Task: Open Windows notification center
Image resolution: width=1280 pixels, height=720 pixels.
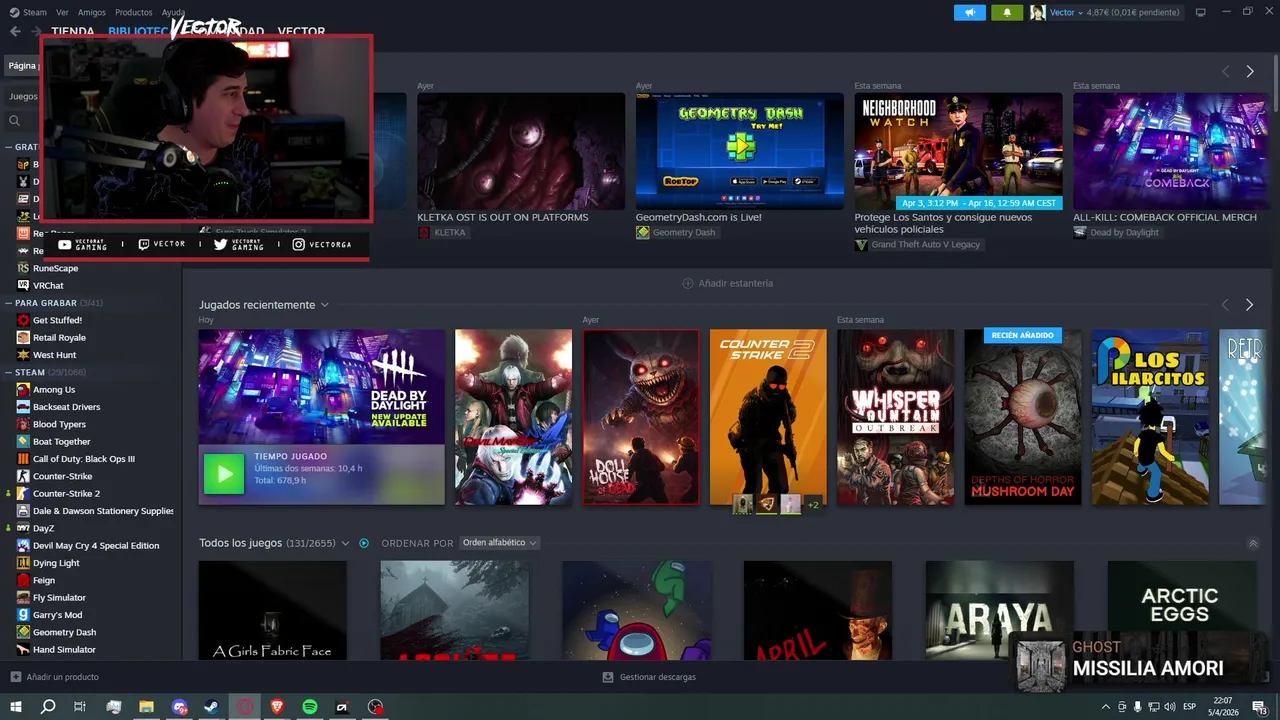Action: pos(1260,707)
